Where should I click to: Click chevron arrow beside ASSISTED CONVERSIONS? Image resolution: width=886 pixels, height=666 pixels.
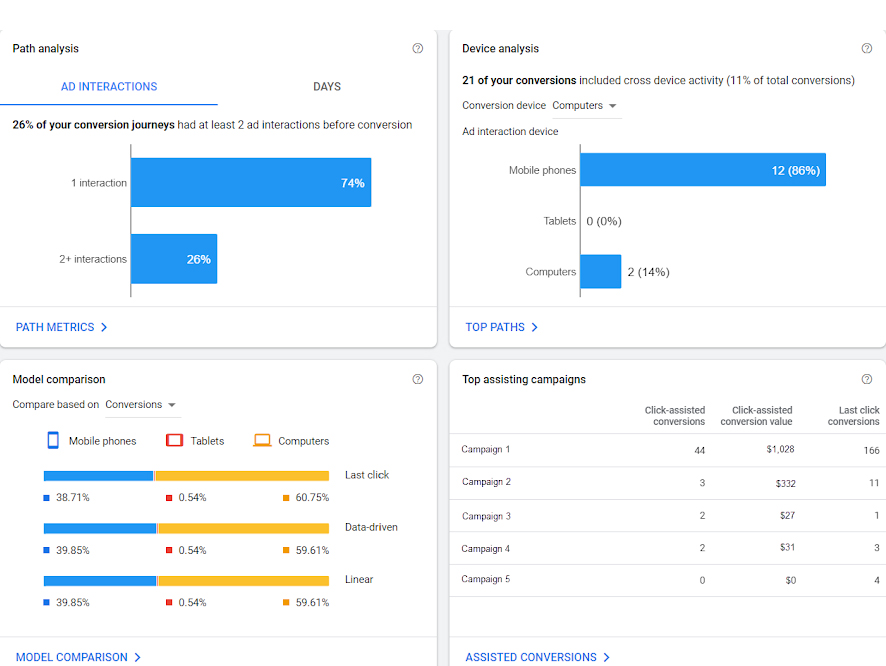point(606,657)
